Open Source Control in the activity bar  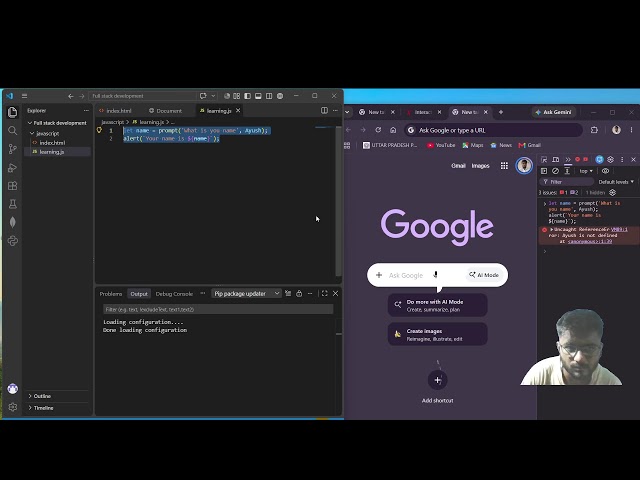click(x=13, y=149)
